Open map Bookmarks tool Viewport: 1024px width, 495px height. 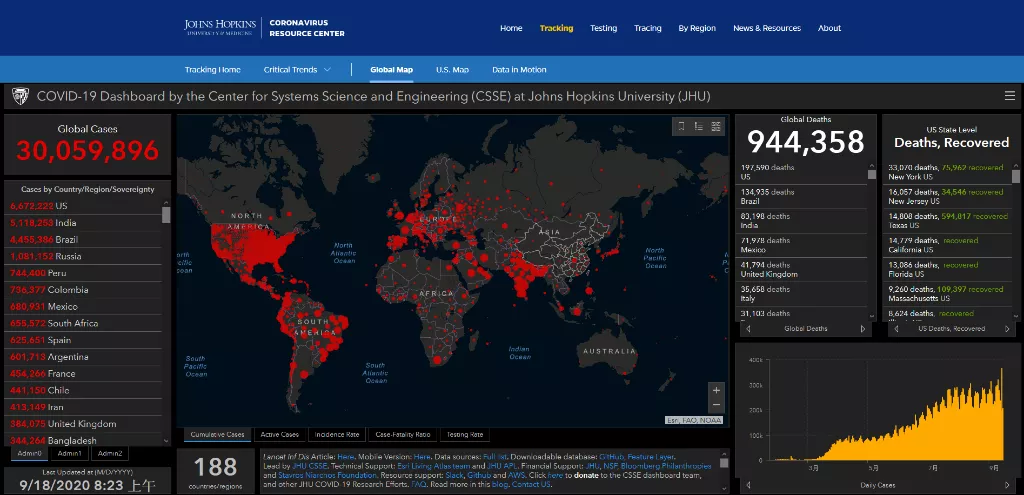point(681,127)
